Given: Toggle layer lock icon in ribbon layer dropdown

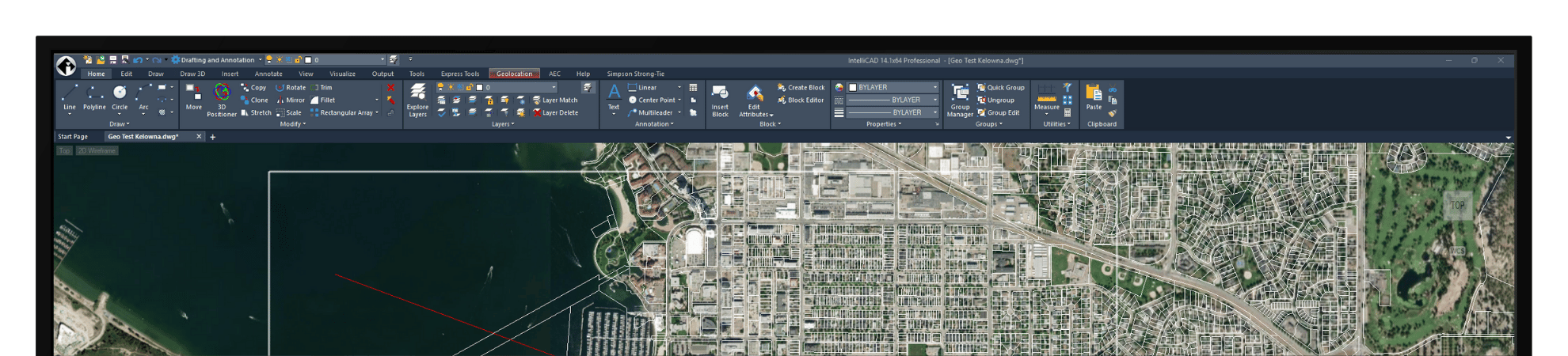Looking at the screenshot, I should pos(470,88).
